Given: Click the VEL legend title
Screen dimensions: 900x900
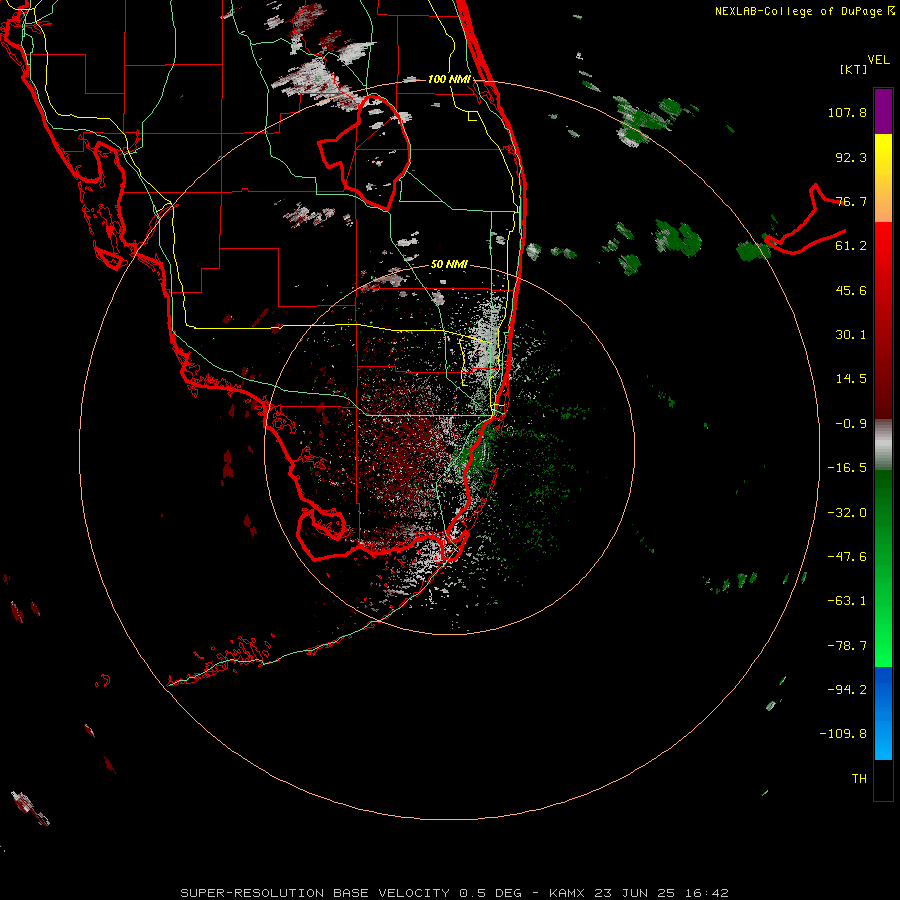Looking at the screenshot, I should point(878,60).
